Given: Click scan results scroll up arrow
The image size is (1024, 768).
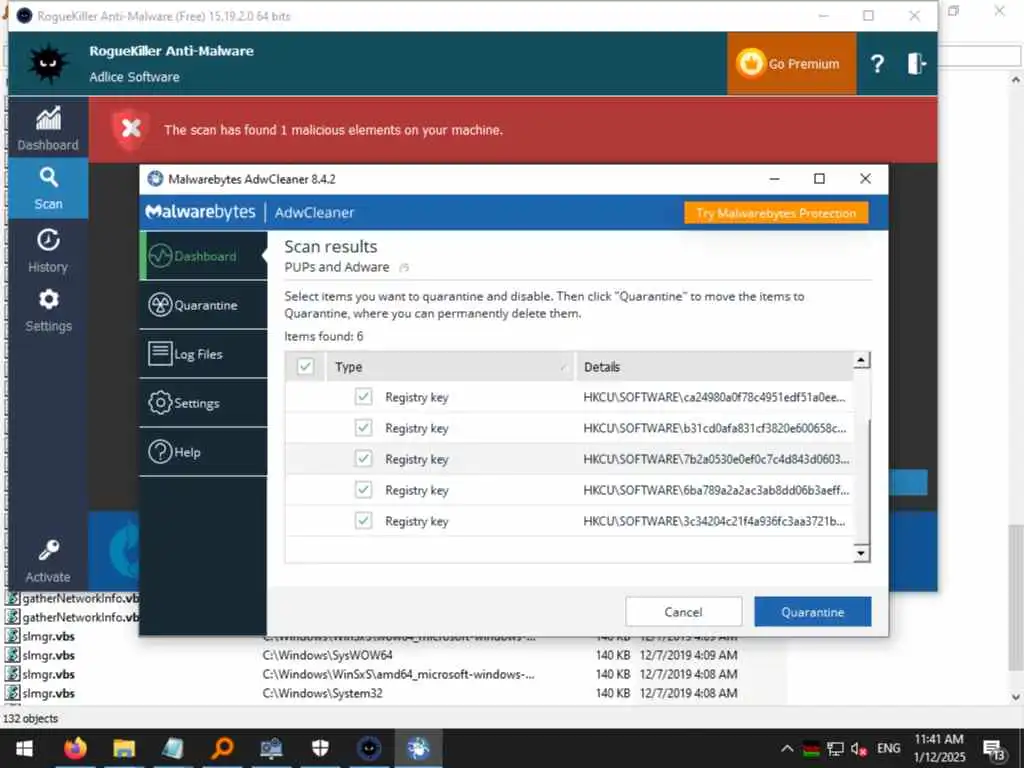Looking at the screenshot, I should (861, 360).
